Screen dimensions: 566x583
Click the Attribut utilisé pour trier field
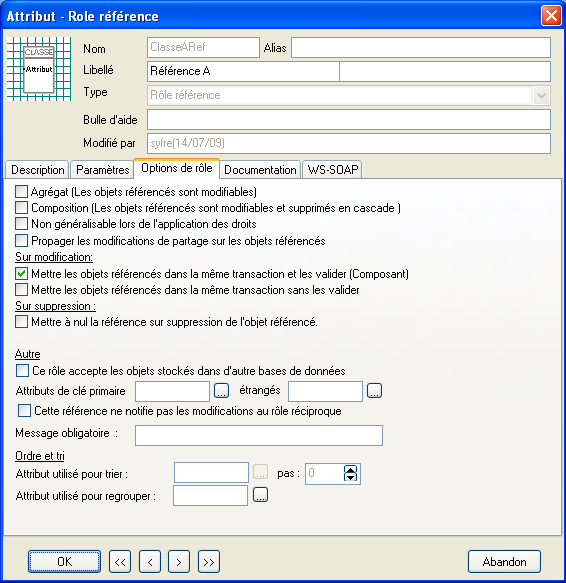click(x=211, y=473)
